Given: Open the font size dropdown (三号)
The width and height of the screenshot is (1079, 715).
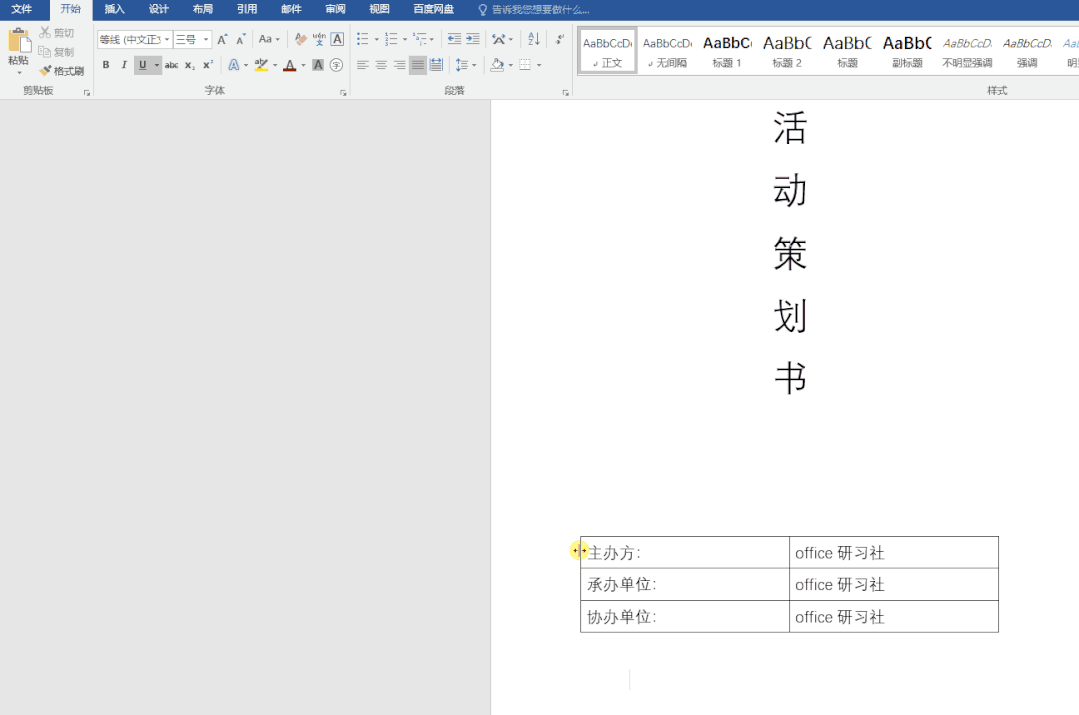Looking at the screenshot, I should click(x=205, y=39).
